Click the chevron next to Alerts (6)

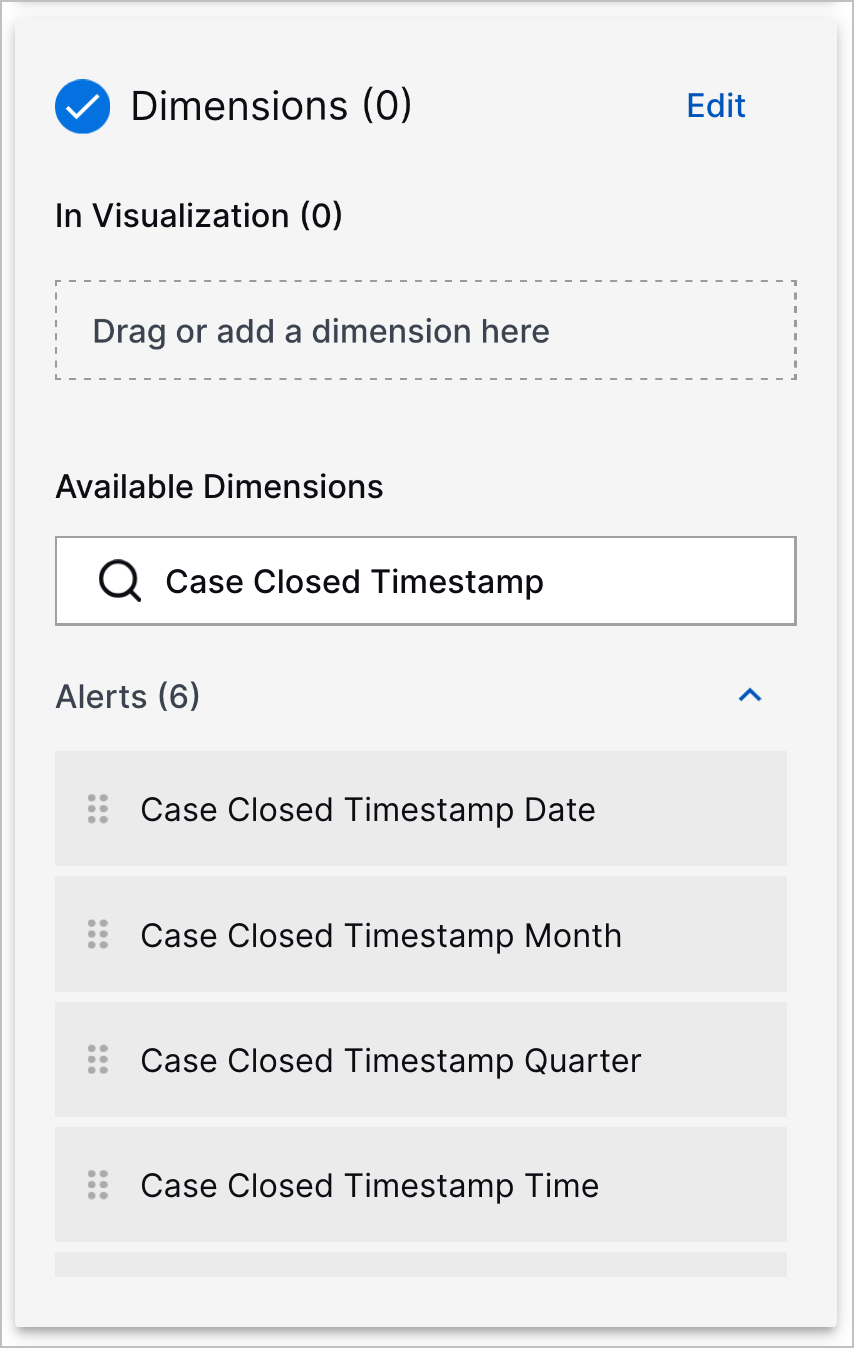[750, 695]
